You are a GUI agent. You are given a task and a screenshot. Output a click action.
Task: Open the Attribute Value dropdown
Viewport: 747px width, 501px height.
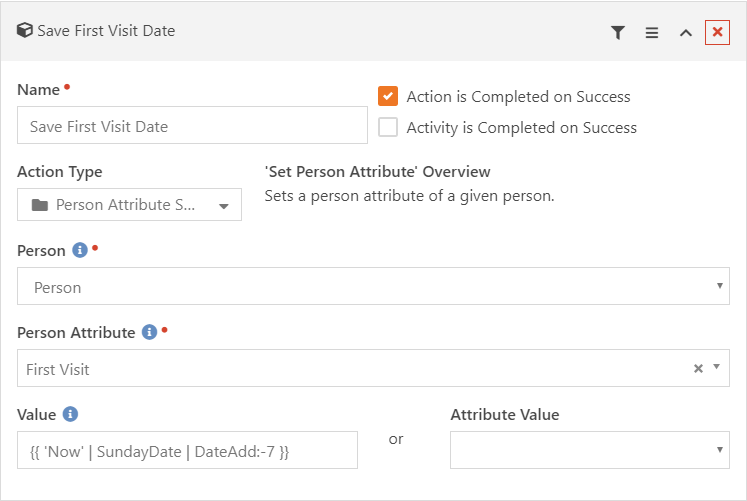coord(589,450)
